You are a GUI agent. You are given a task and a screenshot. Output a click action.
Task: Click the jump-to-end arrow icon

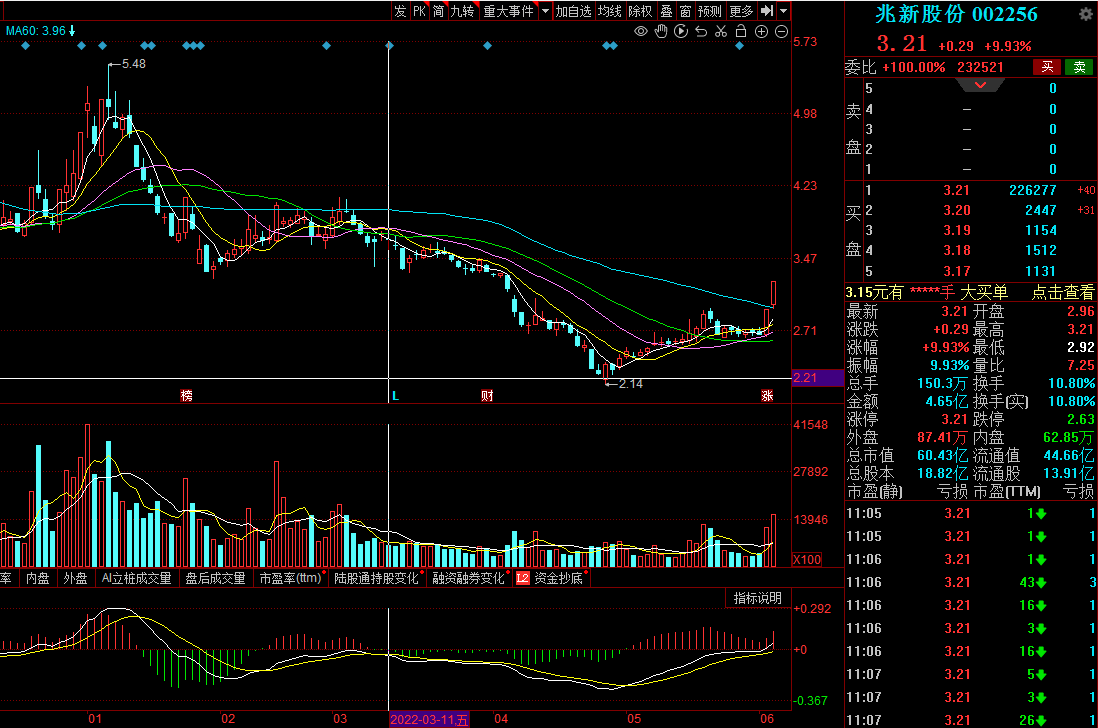click(767, 10)
